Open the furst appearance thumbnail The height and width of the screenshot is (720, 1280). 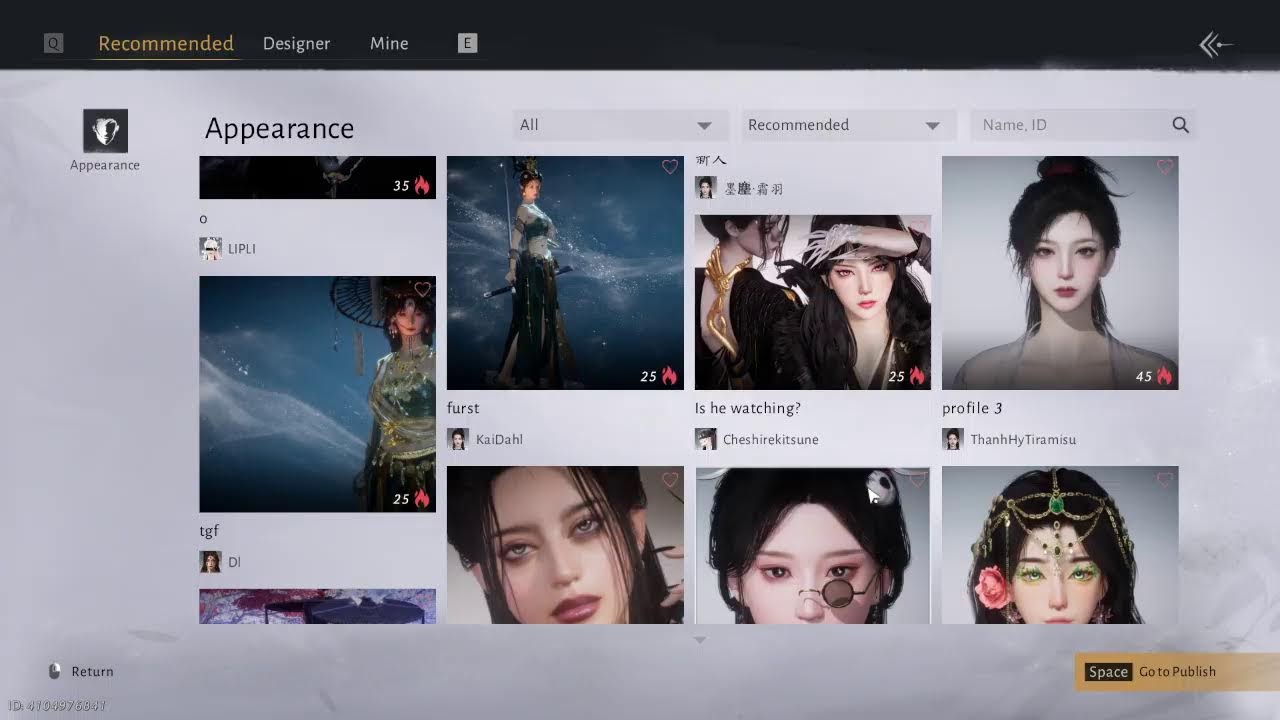pos(565,273)
